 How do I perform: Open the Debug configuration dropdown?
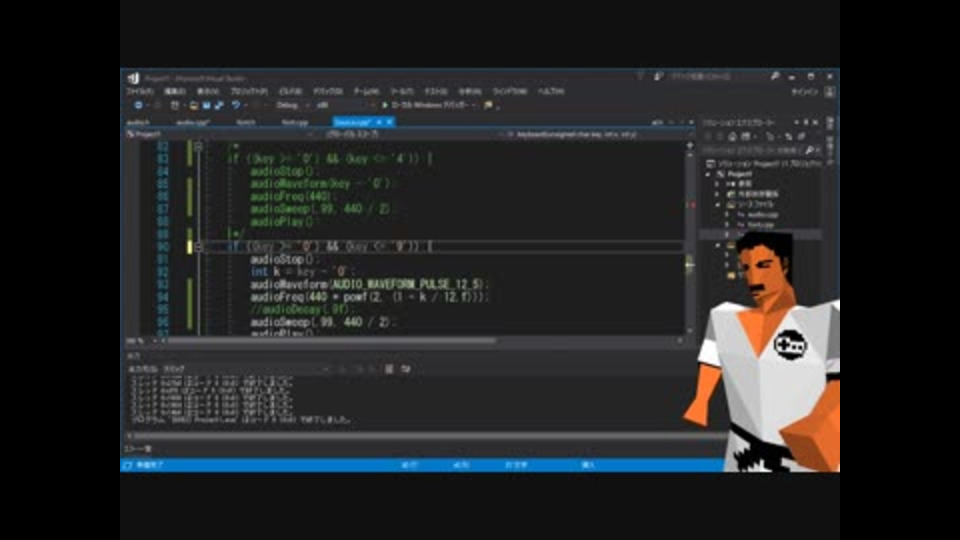click(x=291, y=105)
